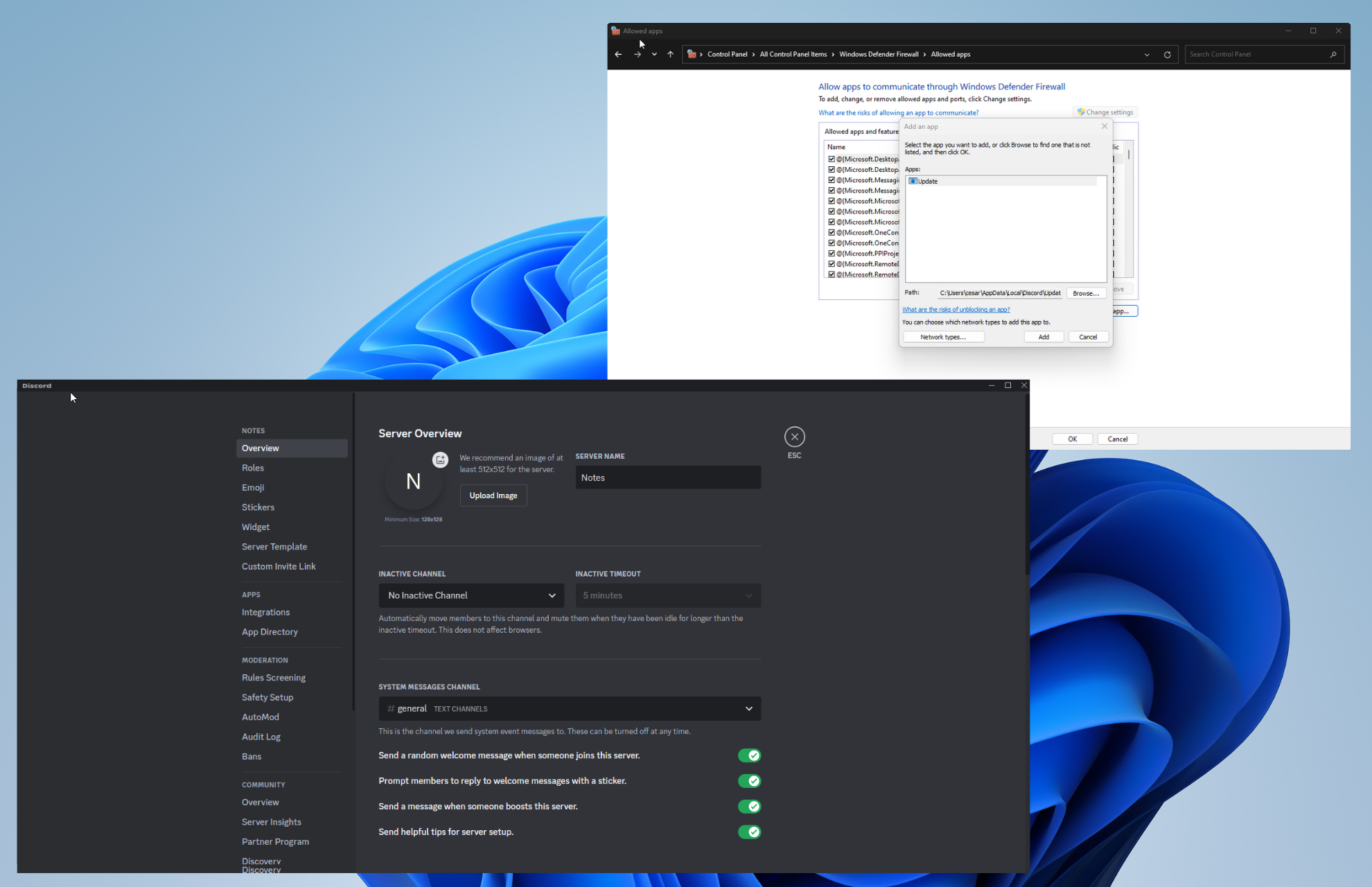
Task: Expand the chevron after All Control Panel Items
Action: [x=833, y=54]
